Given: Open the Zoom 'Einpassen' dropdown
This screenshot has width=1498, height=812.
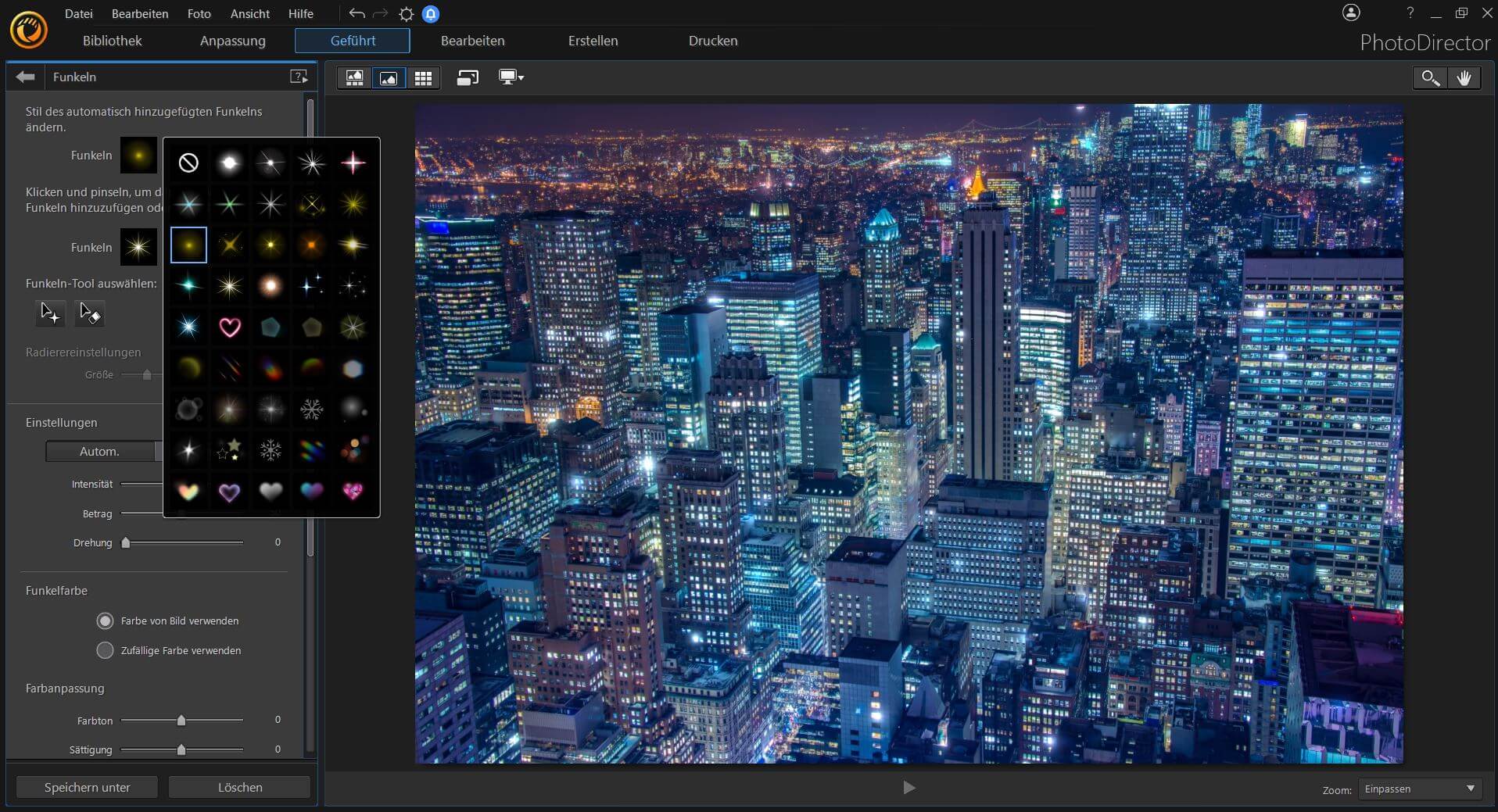Looking at the screenshot, I should tap(1419, 789).
